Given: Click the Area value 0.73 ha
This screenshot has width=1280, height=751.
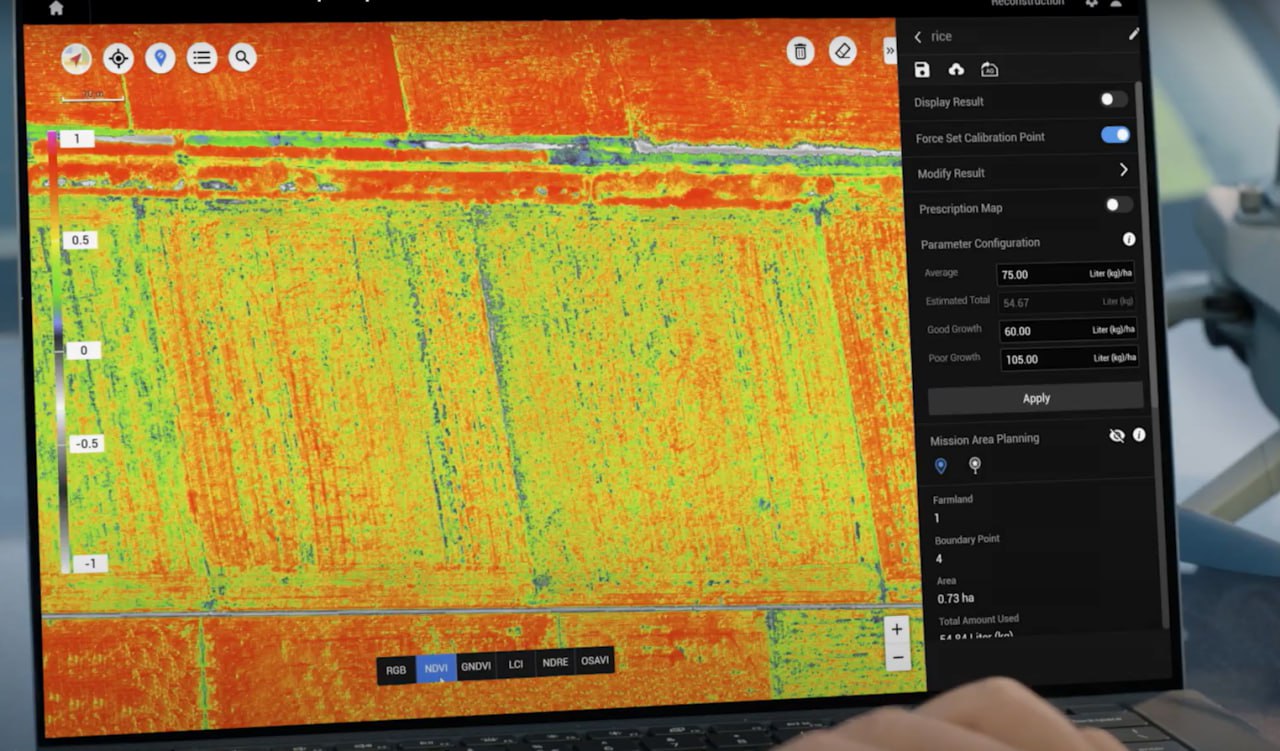Looking at the screenshot, I should [x=956, y=598].
